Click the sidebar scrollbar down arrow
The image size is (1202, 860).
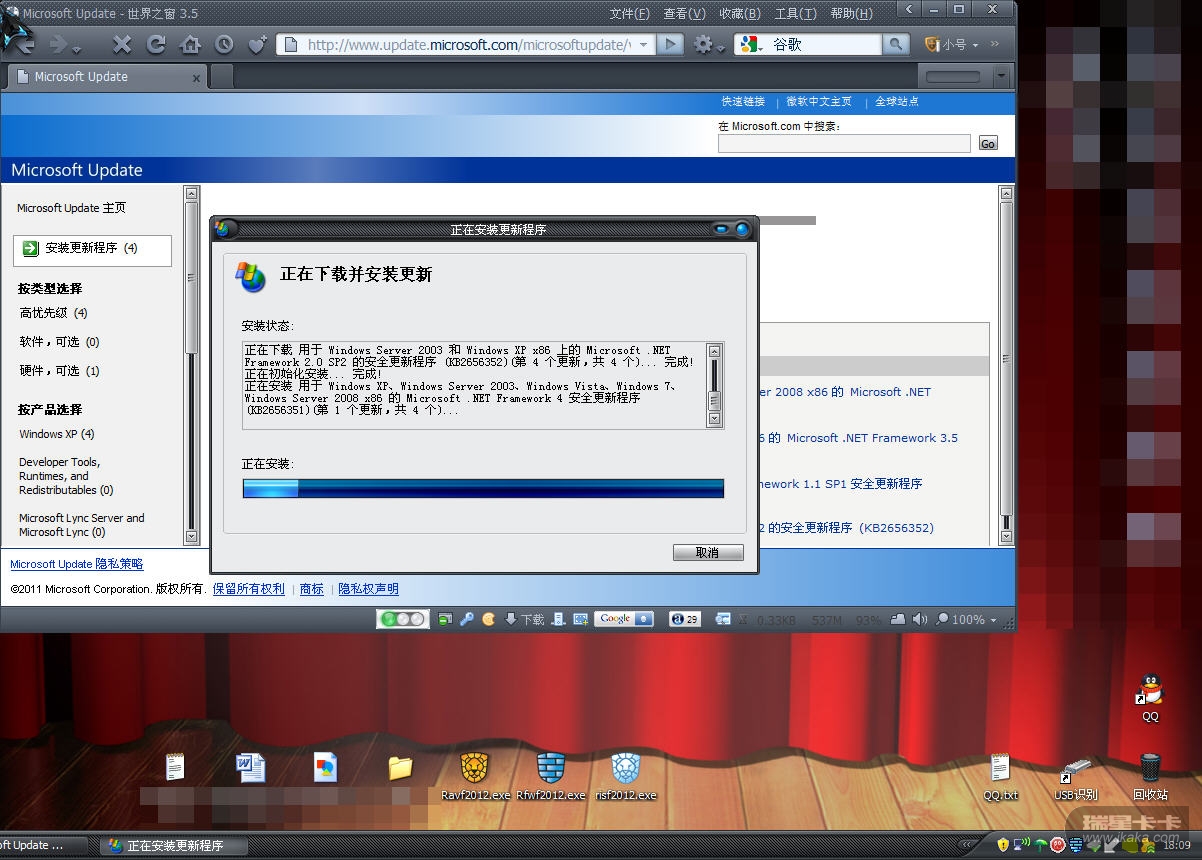point(192,538)
